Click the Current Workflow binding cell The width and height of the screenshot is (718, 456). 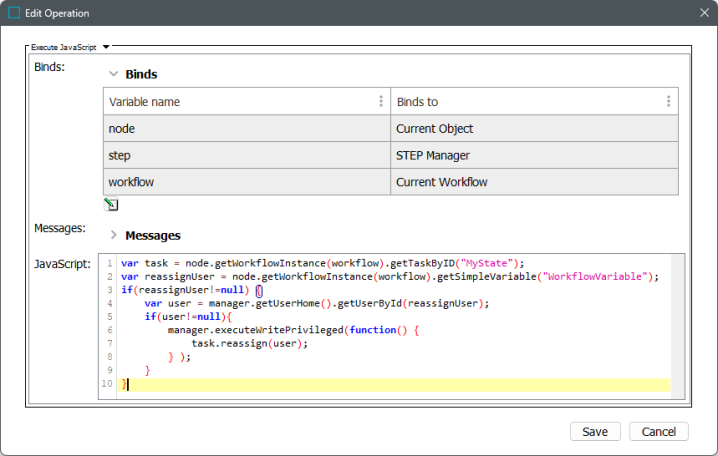tap(534, 182)
